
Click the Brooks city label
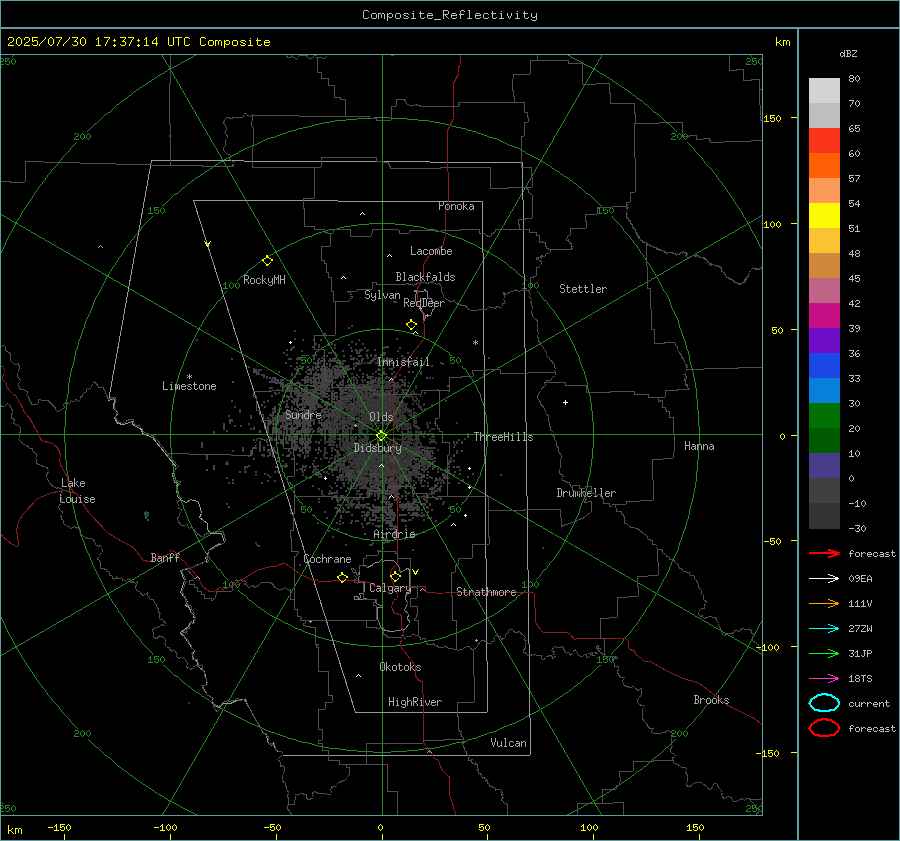pos(711,700)
